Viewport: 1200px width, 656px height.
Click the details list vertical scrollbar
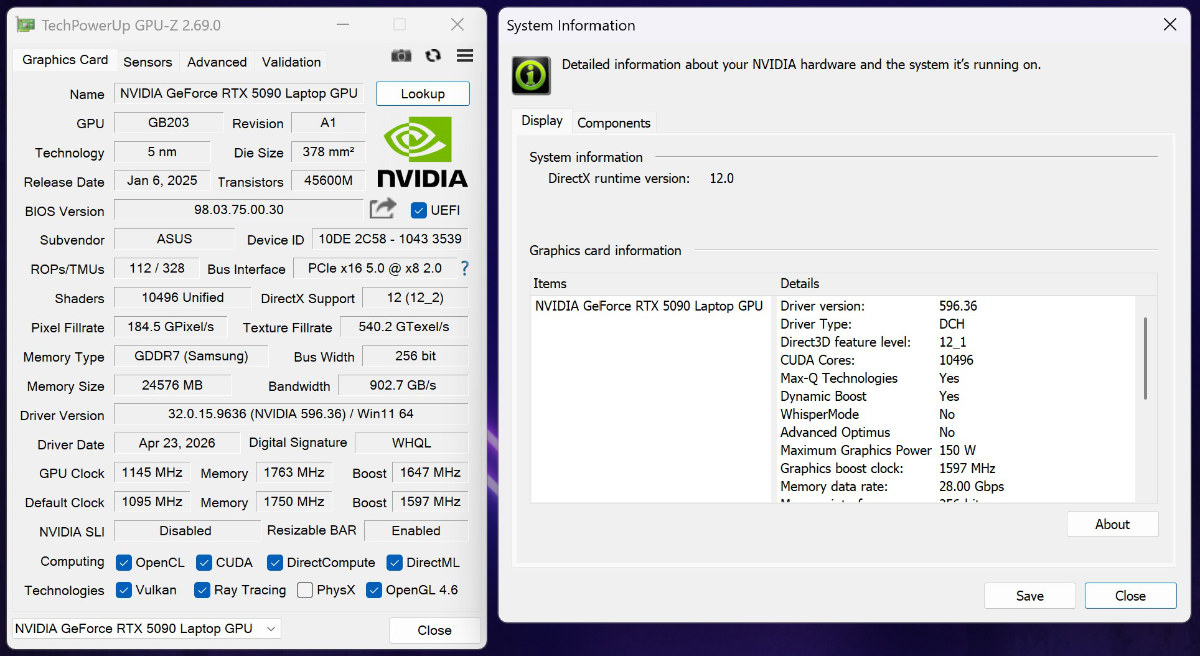(x=1146, y=358)
